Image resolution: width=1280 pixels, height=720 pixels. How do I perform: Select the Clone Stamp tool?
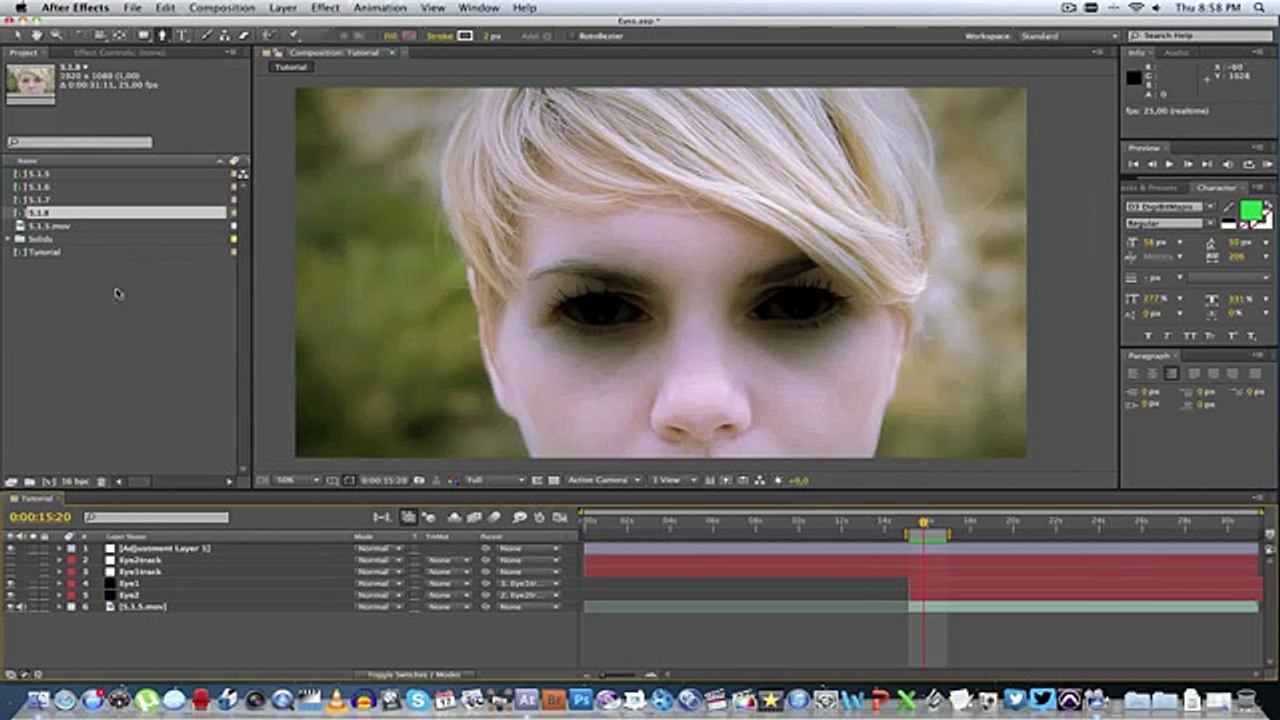point(225,36)
